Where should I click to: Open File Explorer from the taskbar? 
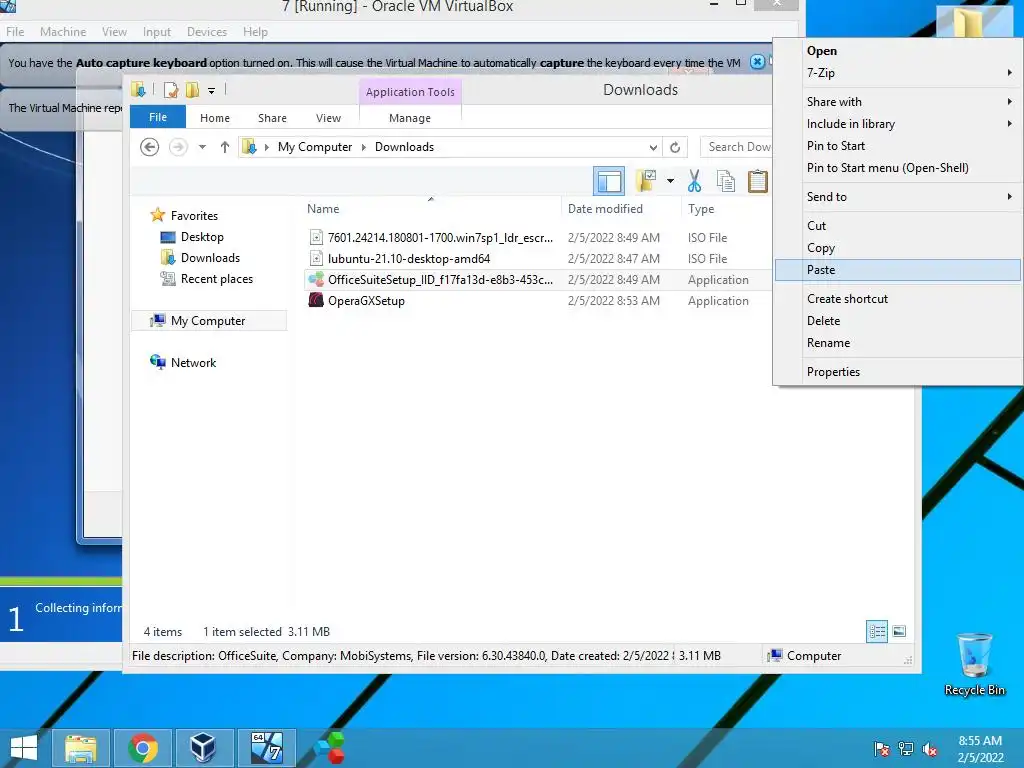(80, 748)
